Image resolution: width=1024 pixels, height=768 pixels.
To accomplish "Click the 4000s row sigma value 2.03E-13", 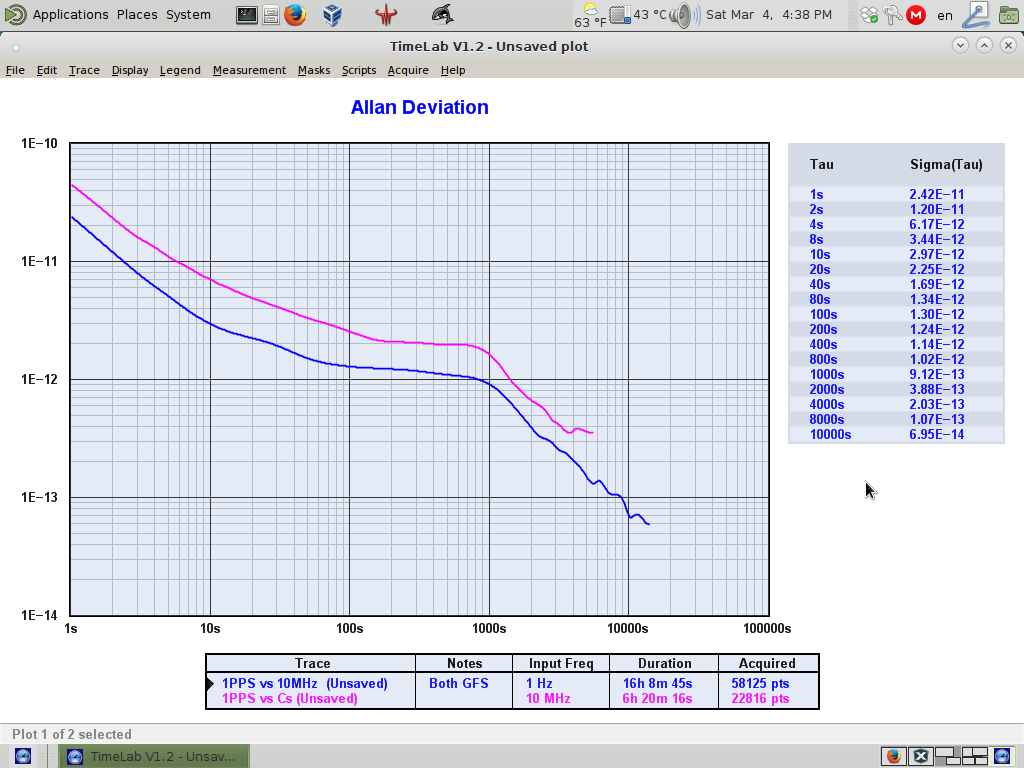I will tap(936, 404).
